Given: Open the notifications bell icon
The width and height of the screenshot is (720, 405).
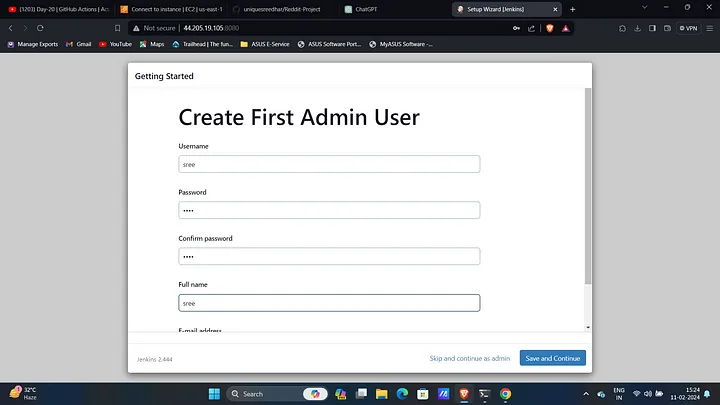Looking at the screenshot, I should point(707,394).
